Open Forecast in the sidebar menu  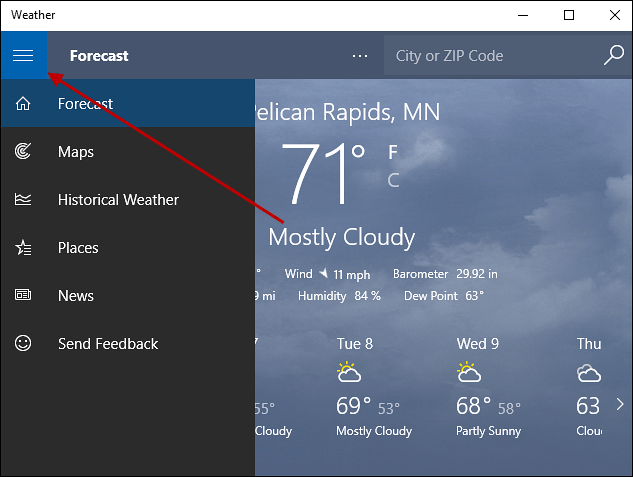(128, 103)
